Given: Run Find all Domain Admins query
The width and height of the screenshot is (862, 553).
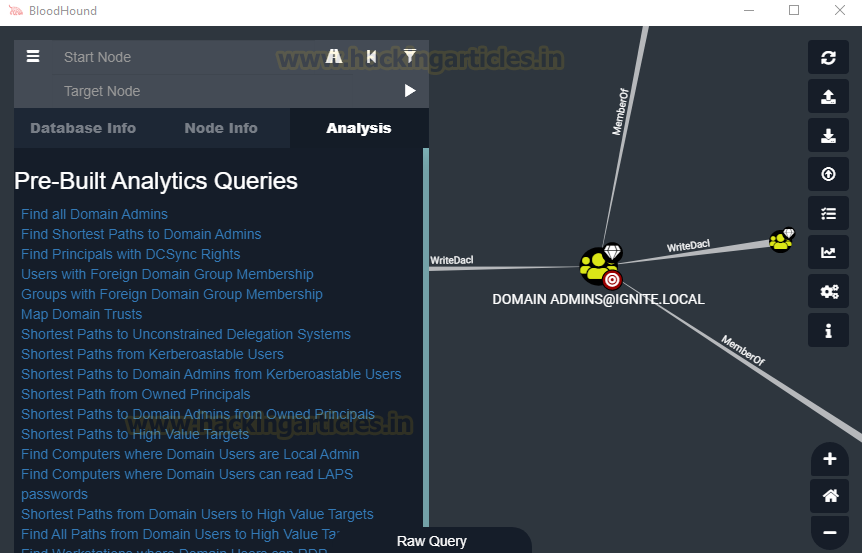Looking at the screenshot, I should 94,214.
